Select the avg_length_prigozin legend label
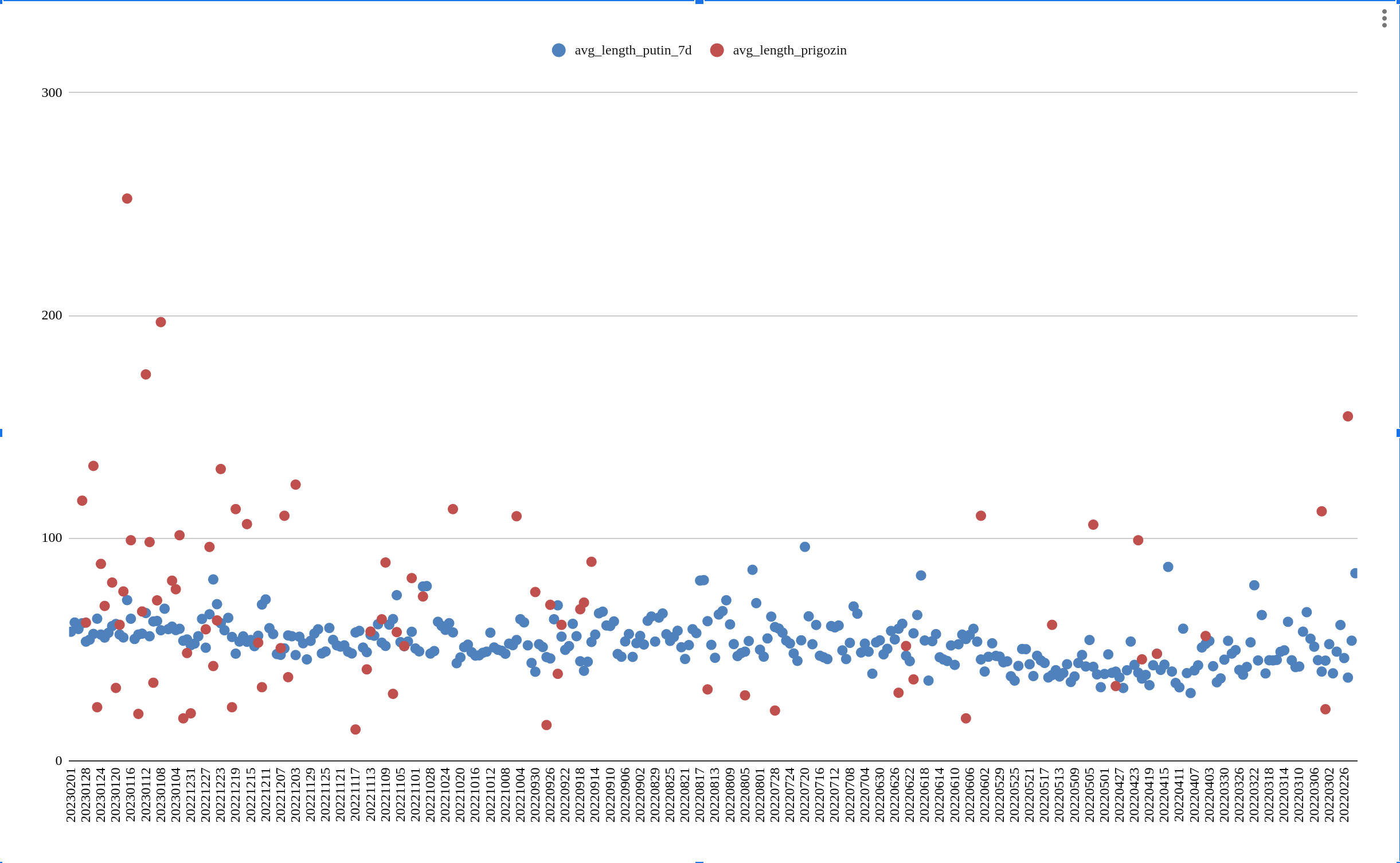Viewport: 1400px width, 863px height. pos(789,50)
